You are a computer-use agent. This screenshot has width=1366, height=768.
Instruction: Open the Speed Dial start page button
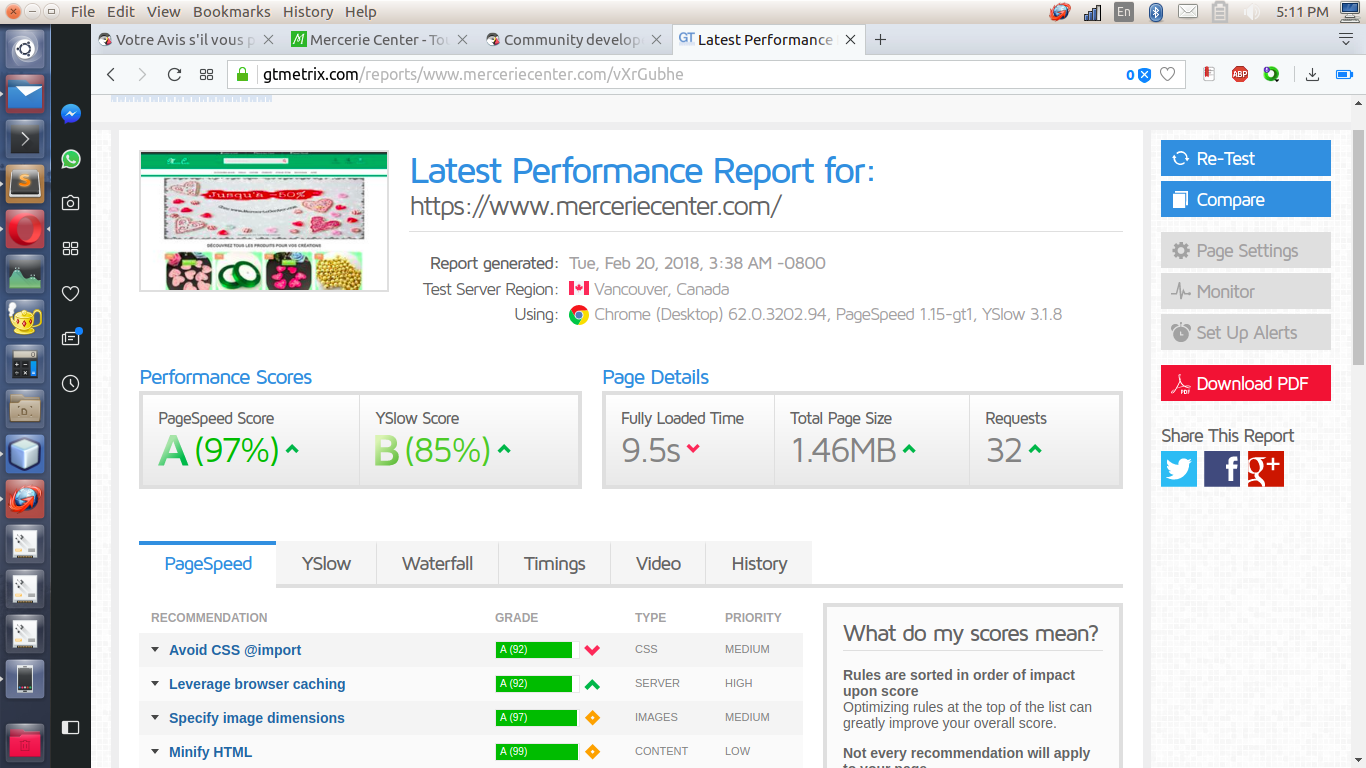click(x=206, y=74)
